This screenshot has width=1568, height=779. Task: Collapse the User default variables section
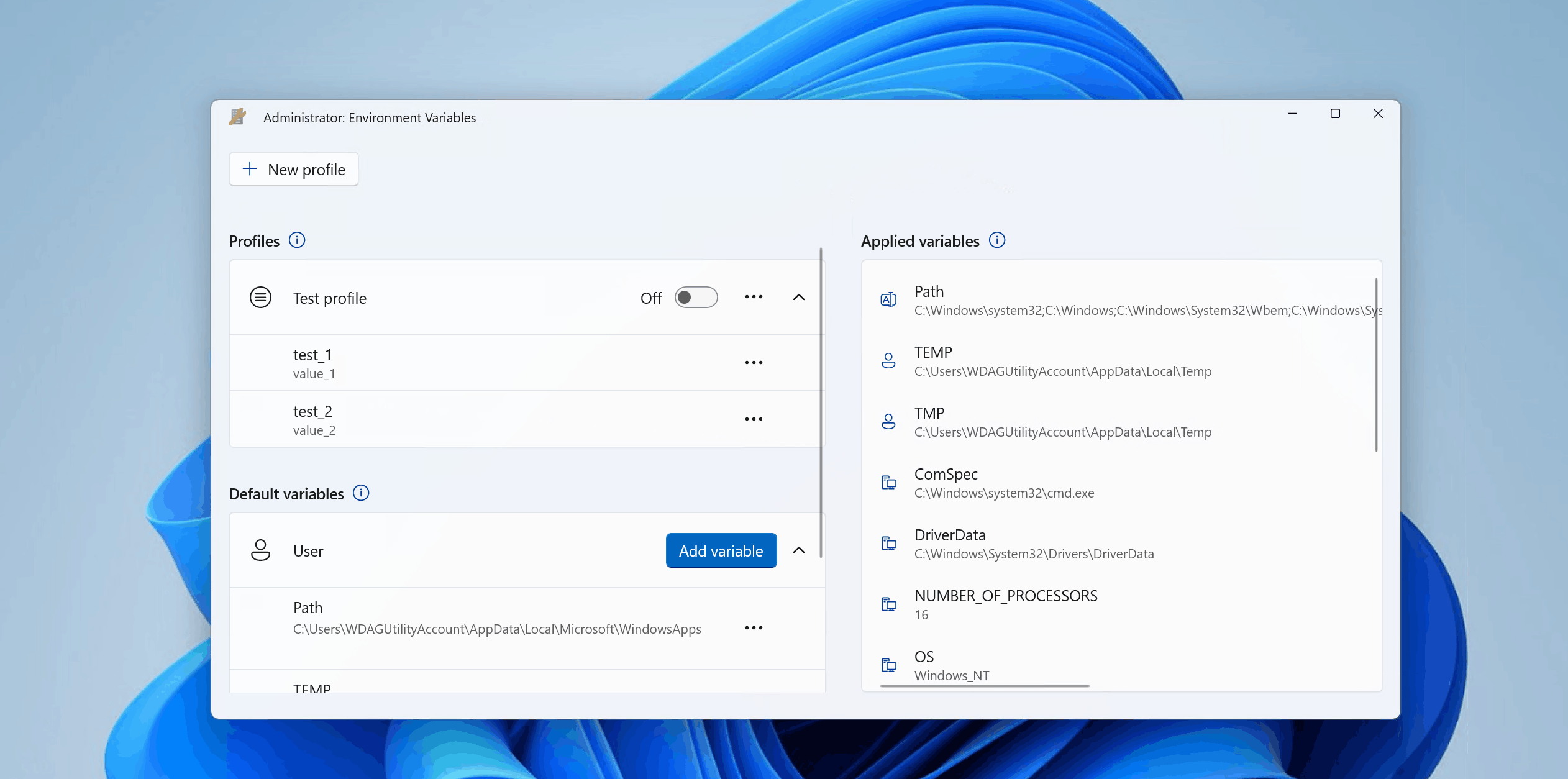pyautogui.click(x=800, y=551)
